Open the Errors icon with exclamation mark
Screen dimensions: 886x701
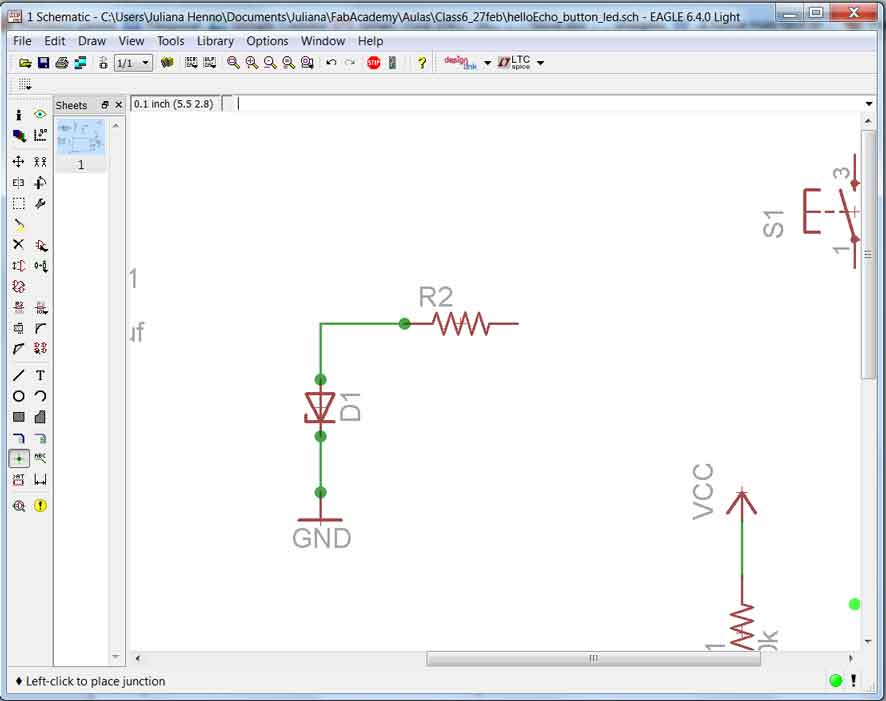pyautogui.click(x=40, y=506)
